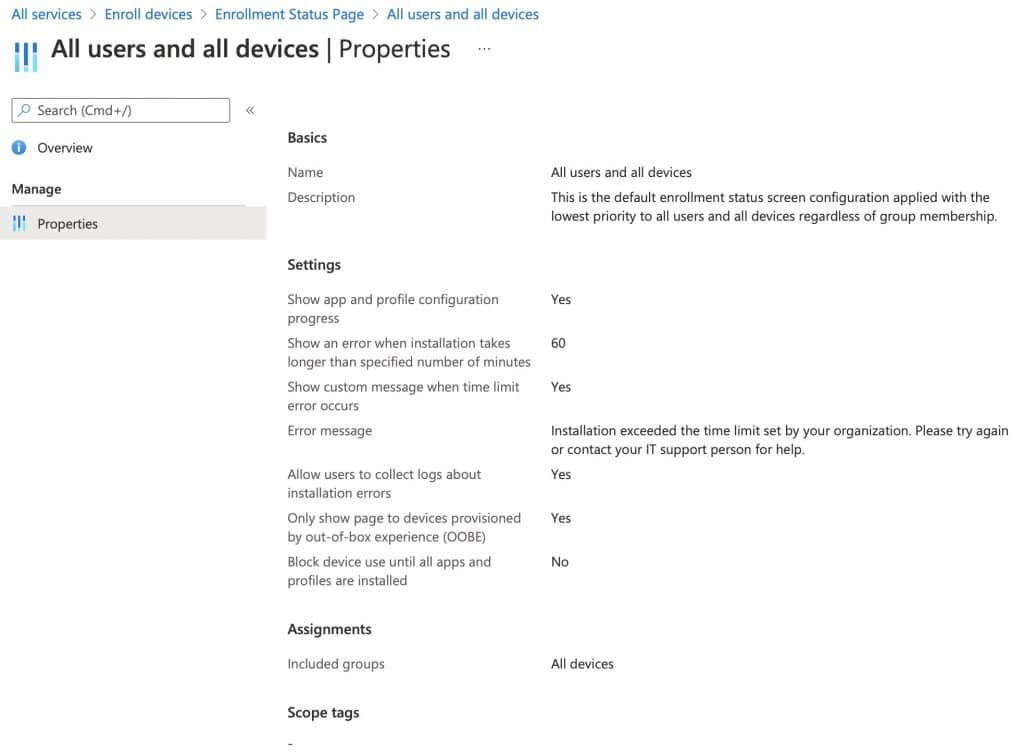
Task: Select the Properties bar-chart icon in sidebar
Action: pyautogui.click(x=20, y=223)
